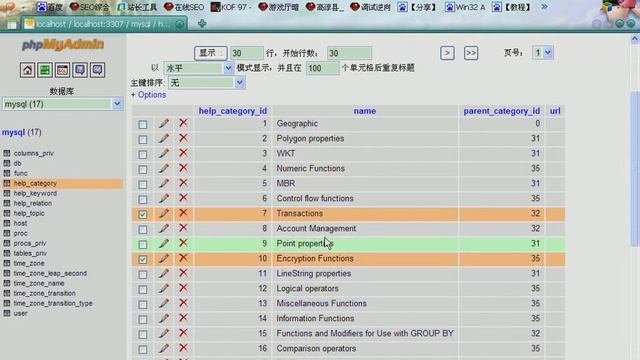Edit the Logical operators row pencil
Image resolution: width=640 pixels, height=360 pixels.
pyautogui.click(x=164, y=288)
